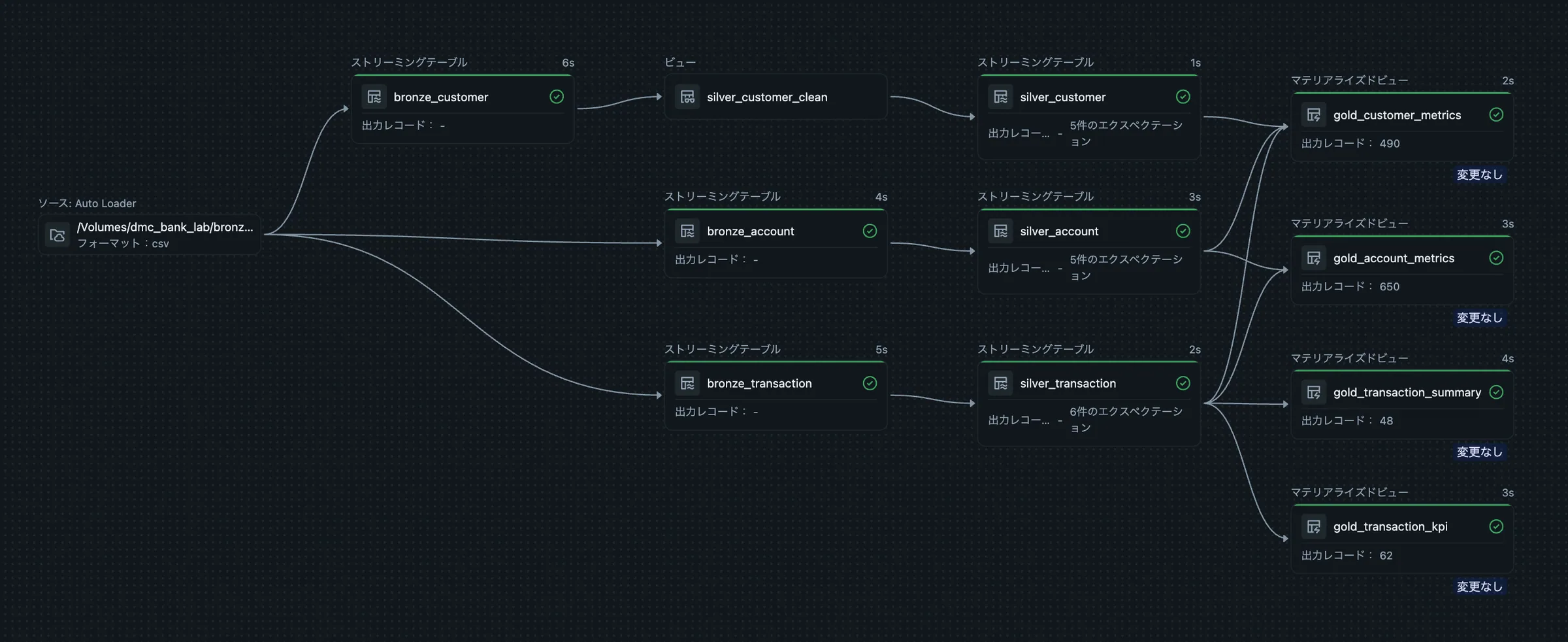
Task: Click 変更なし badge under gold_customer_metrics
Action: pos(1480,175)
